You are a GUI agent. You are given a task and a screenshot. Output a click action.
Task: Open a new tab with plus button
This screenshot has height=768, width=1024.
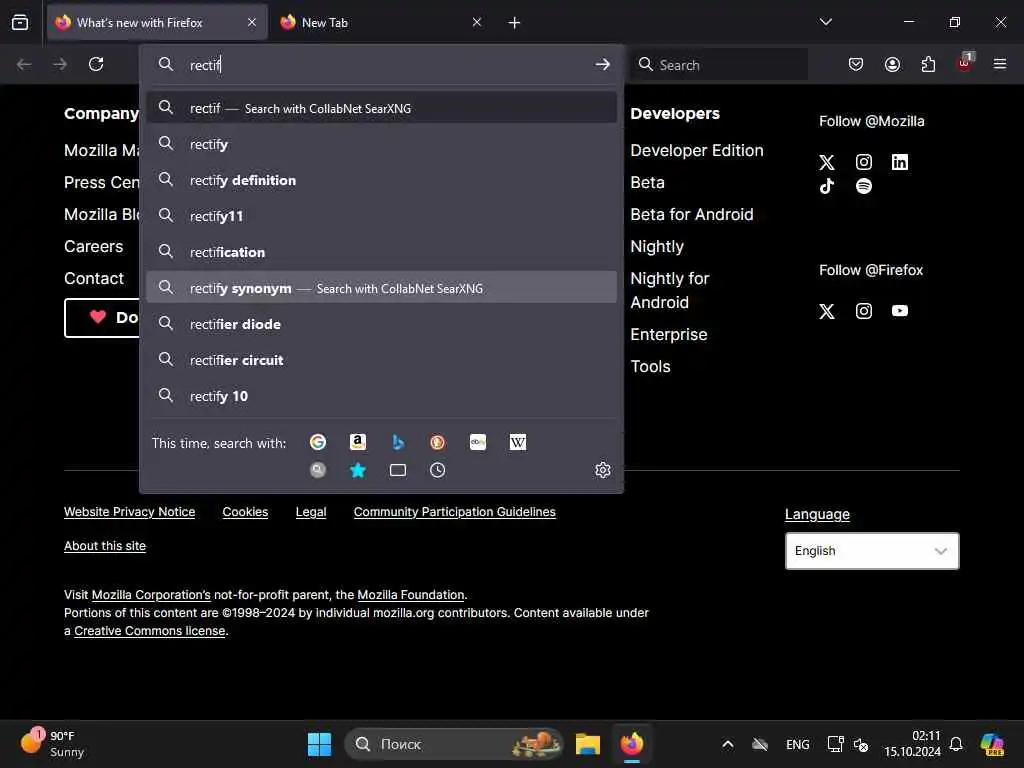click(x=515, y=22)
